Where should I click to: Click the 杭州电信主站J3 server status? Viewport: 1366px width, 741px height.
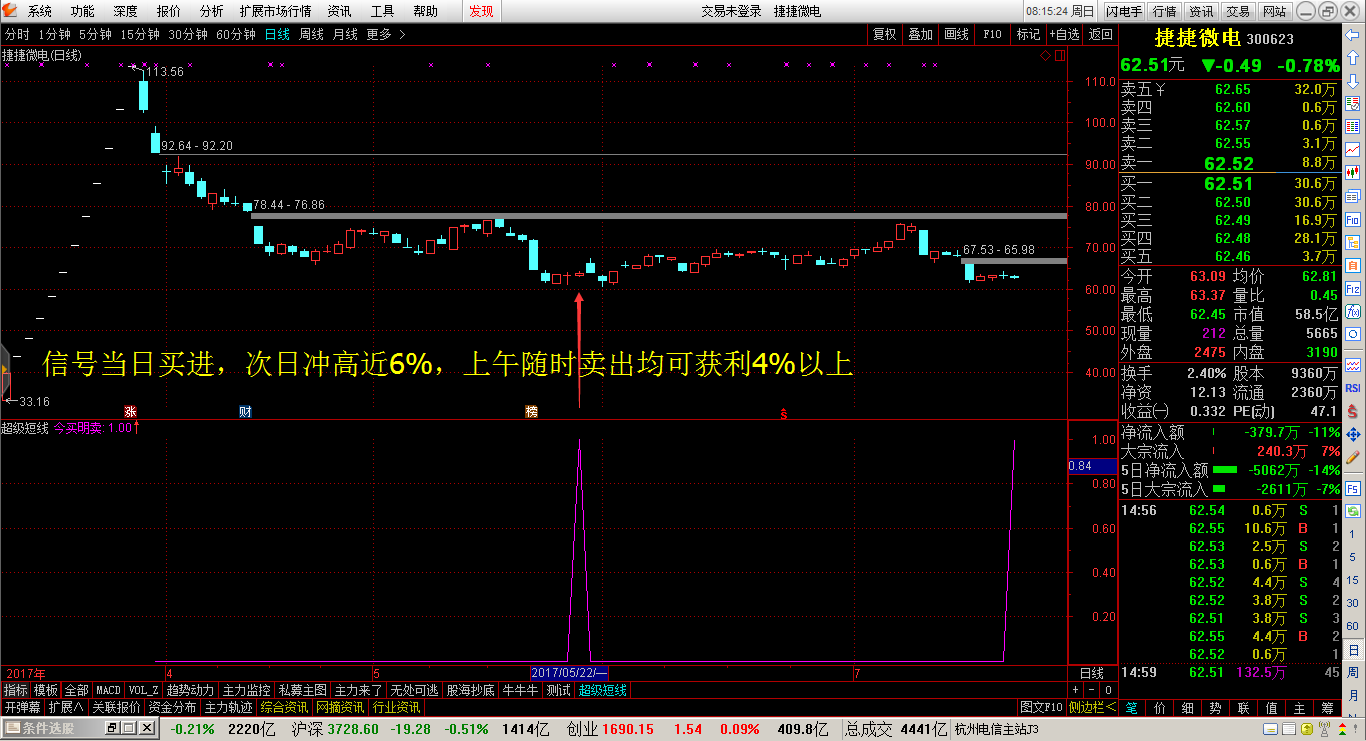(996, 729)
